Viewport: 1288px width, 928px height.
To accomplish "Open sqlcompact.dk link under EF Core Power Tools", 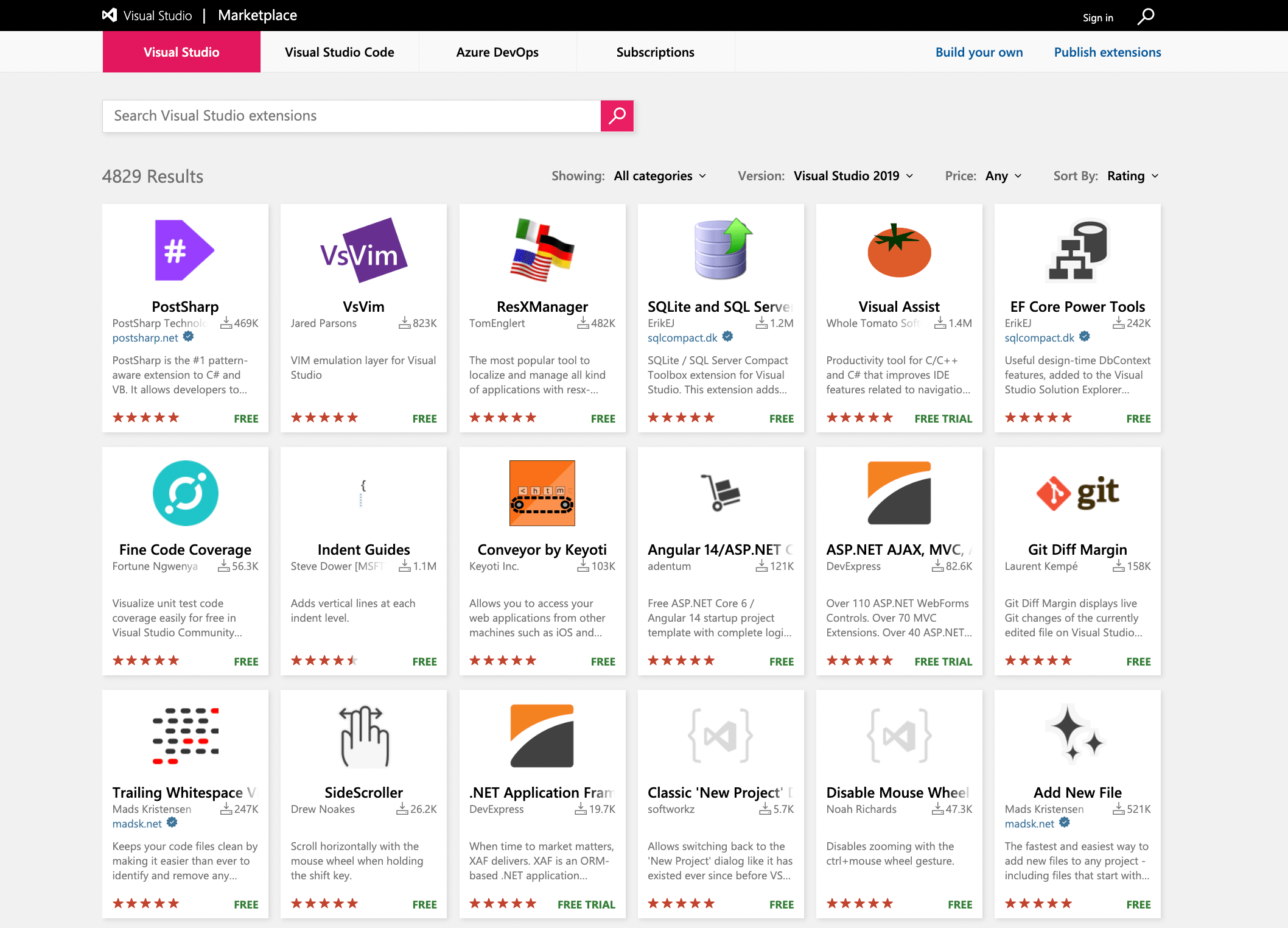I will (x=1039, y=338).
